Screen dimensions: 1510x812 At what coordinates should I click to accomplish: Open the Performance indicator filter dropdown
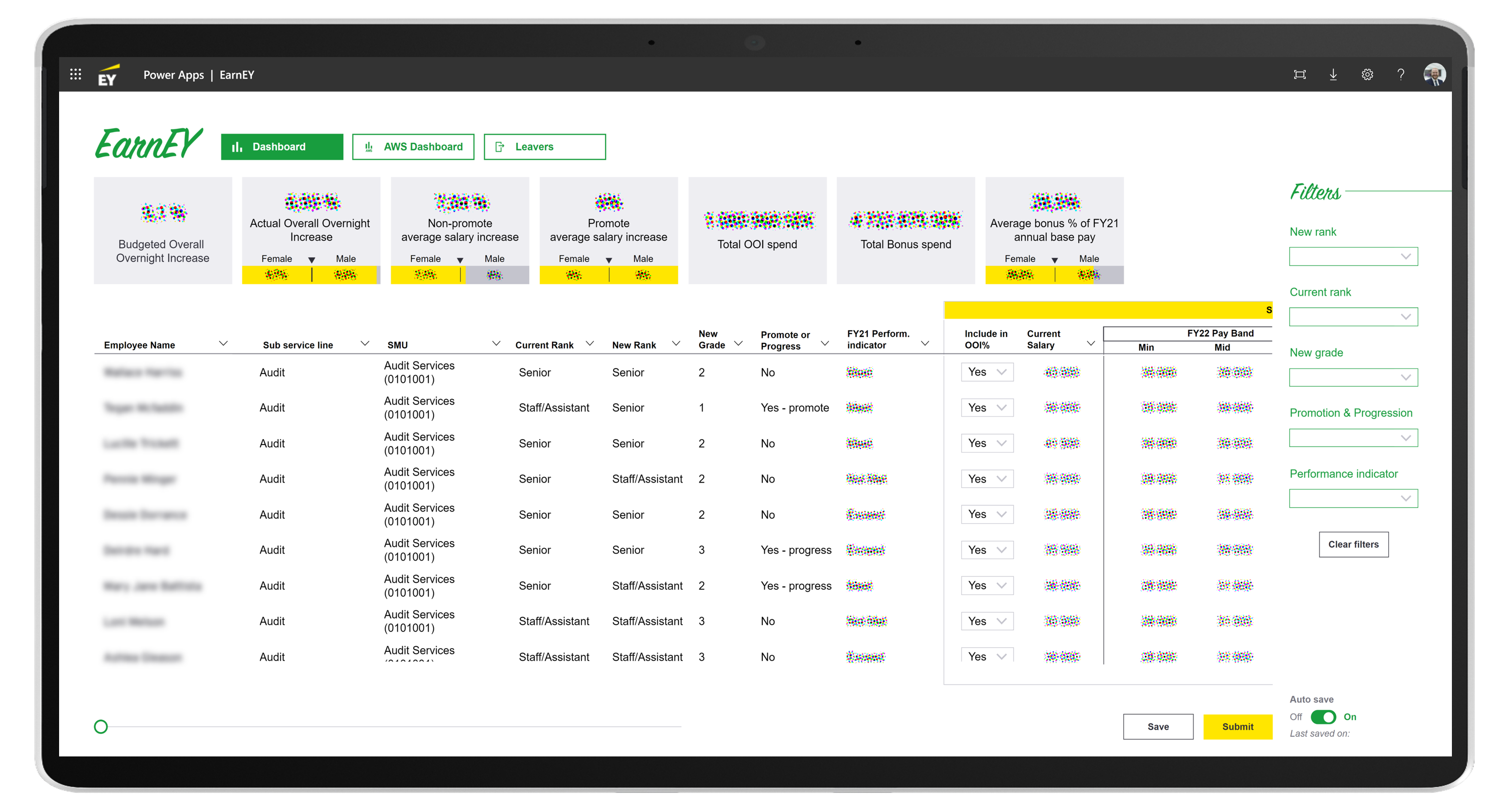tap(1353, 498)
